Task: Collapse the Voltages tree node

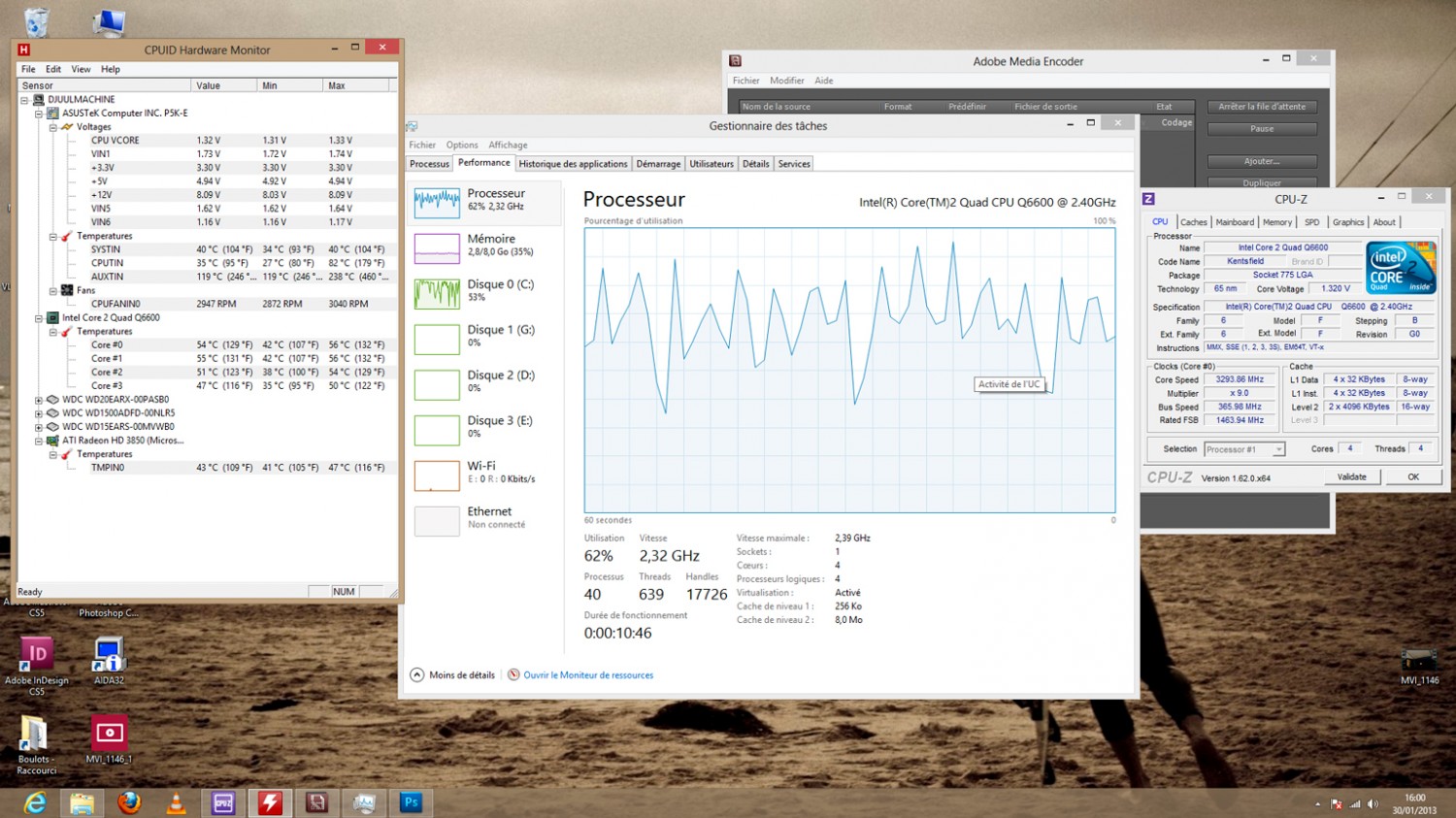Action: point(53,127)
